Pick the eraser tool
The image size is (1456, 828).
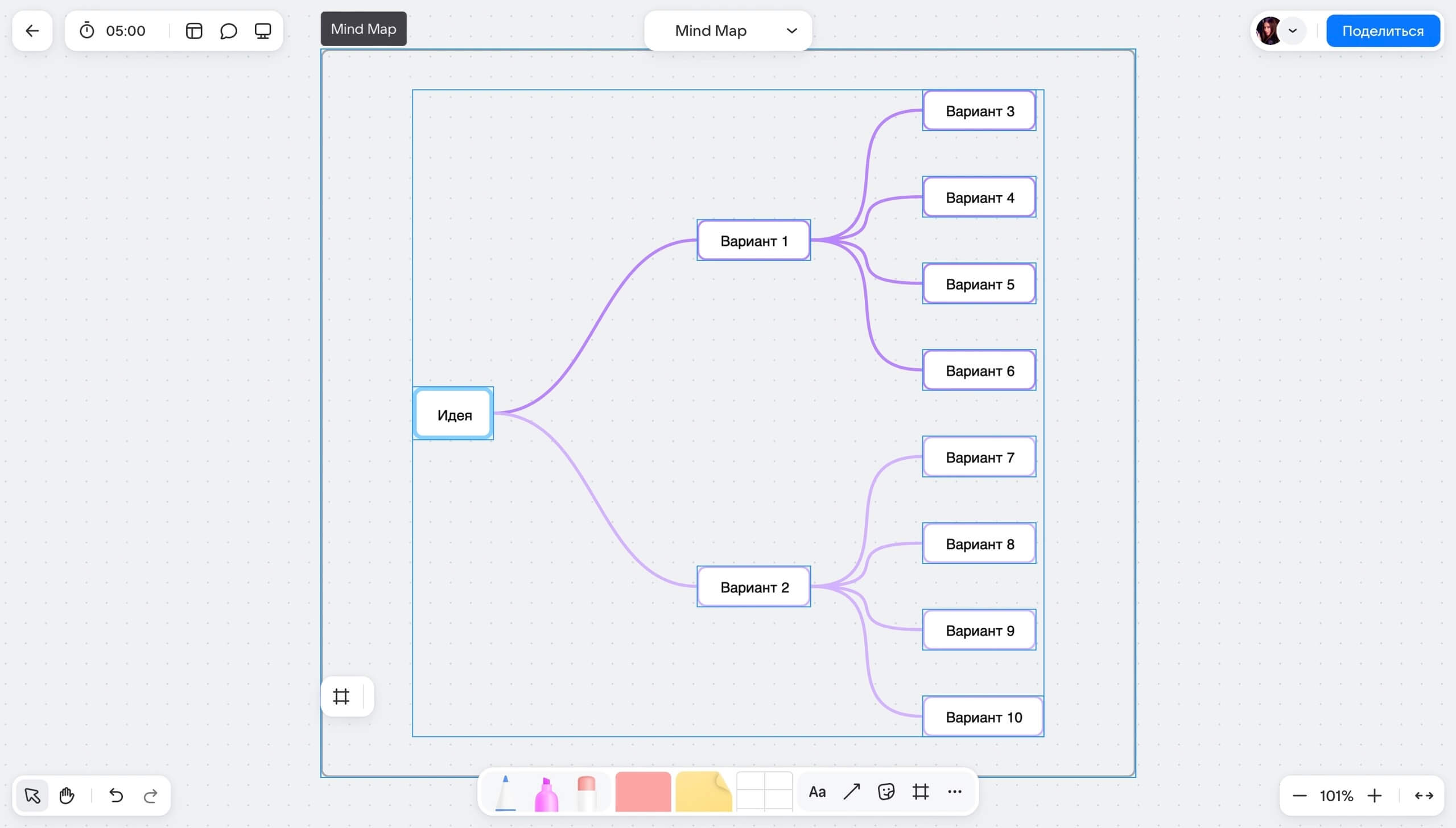coord(586,793)
